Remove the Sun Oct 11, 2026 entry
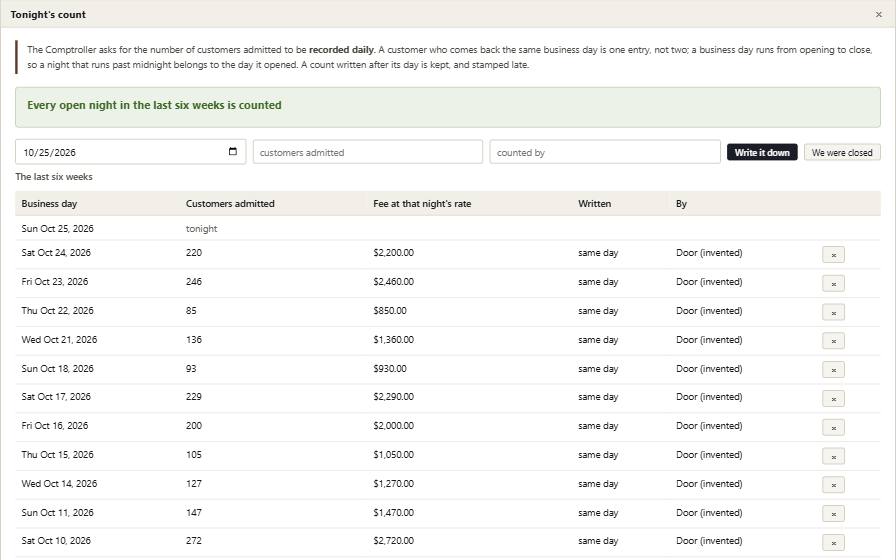This screenshot has height=560, width=896. [x=833, y=514]
